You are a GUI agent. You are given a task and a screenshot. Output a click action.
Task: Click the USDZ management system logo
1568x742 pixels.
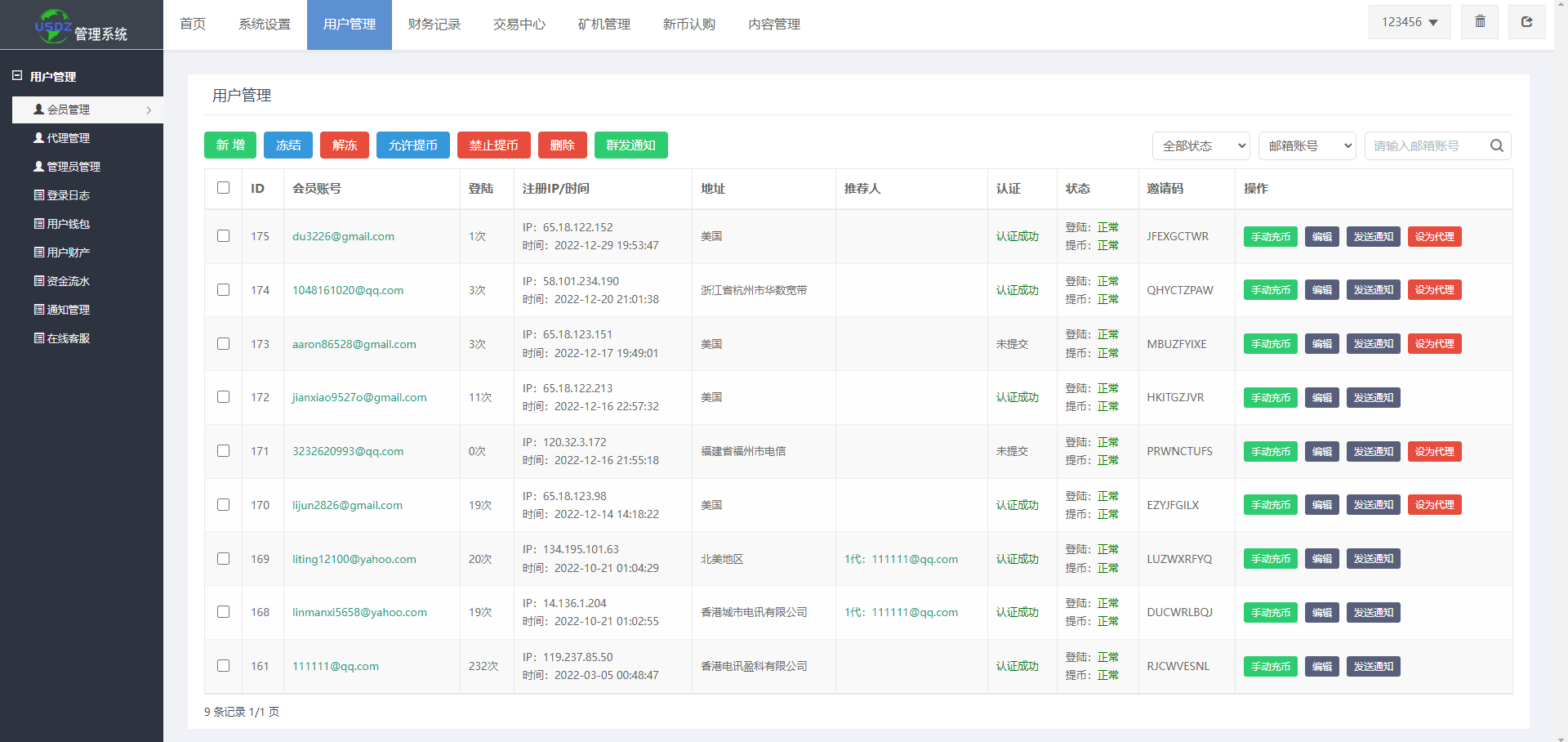[x=81, y=25]
